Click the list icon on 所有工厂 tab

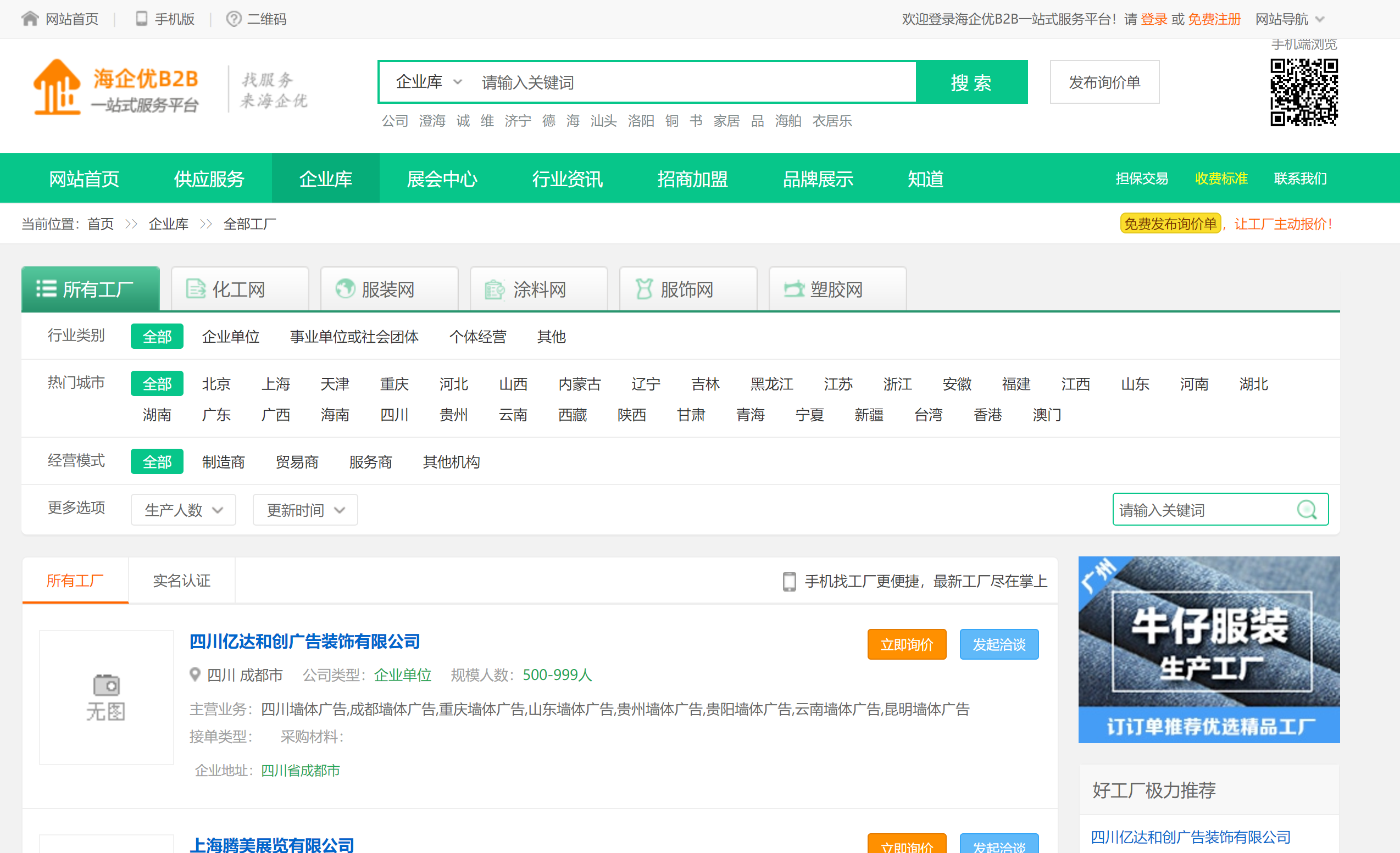point(46,288)
